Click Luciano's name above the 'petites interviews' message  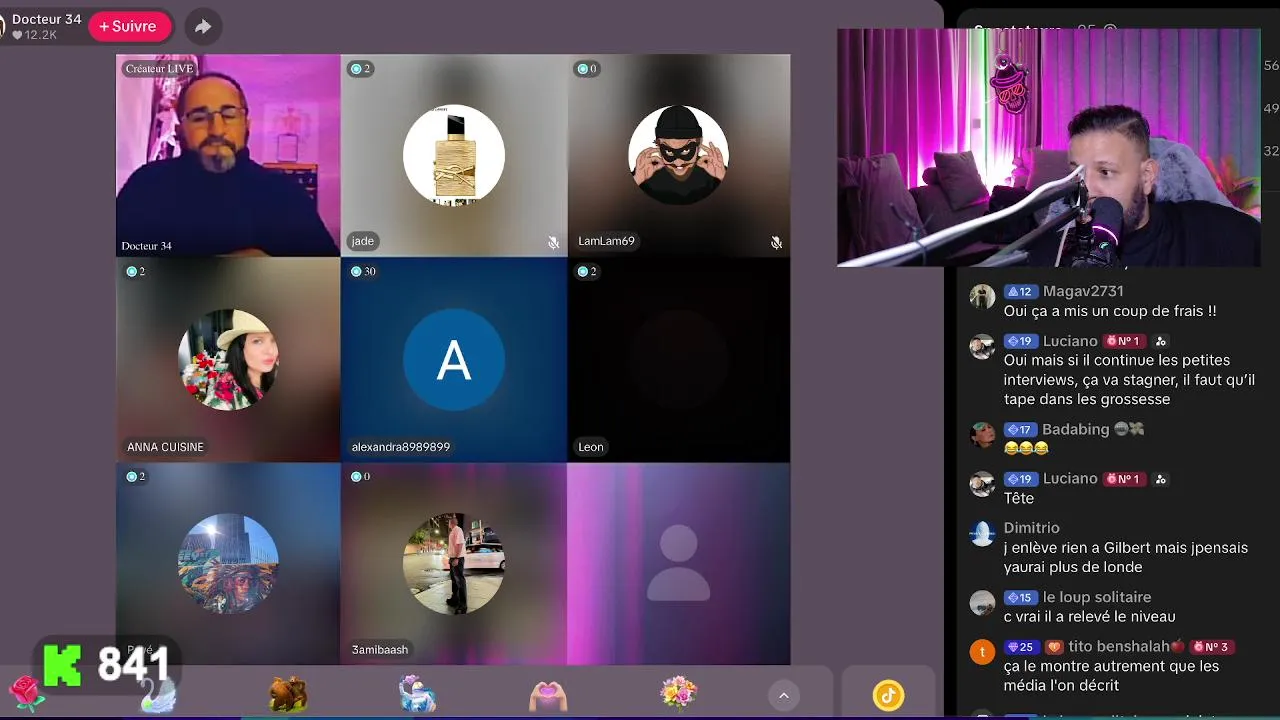(1070, 341)
